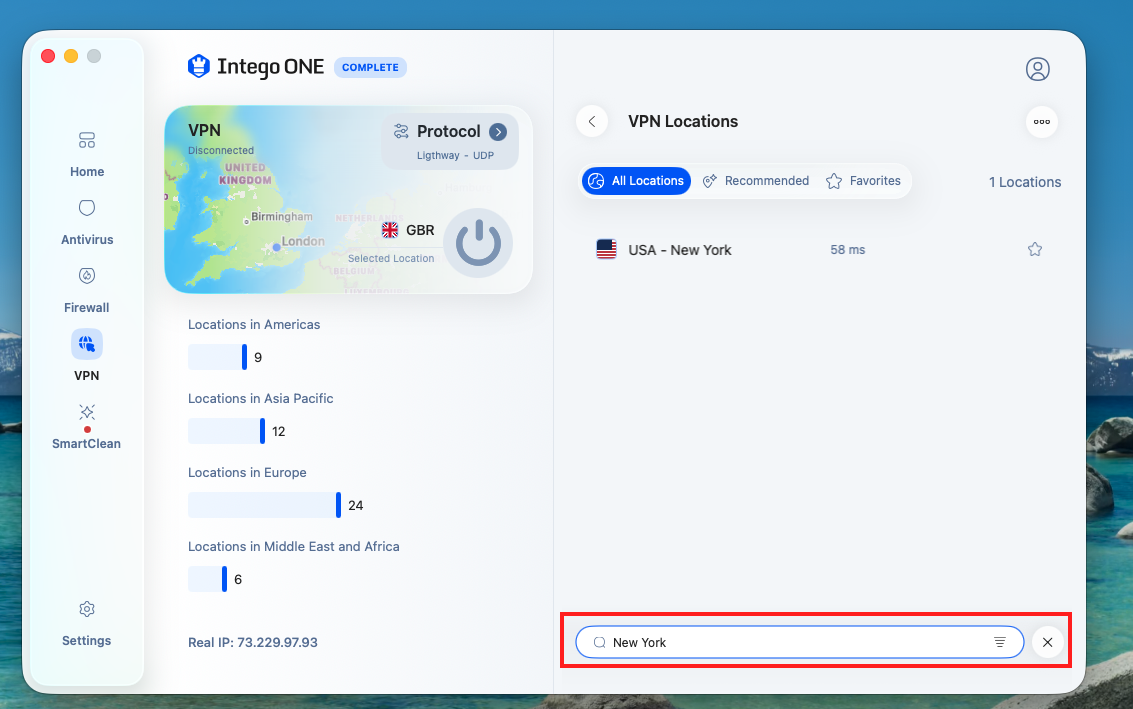Toggle the VPN power button on
The height and width of the screenshot is (709, 1133).
pyautogui.click(x=478, y=243)
